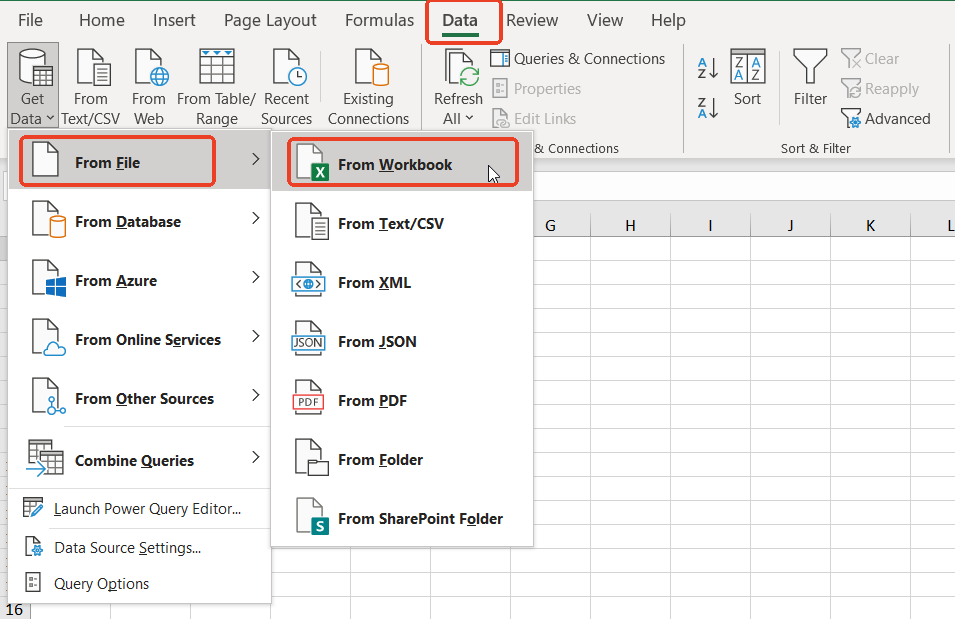Open the File tab

(x=30, y=20)
